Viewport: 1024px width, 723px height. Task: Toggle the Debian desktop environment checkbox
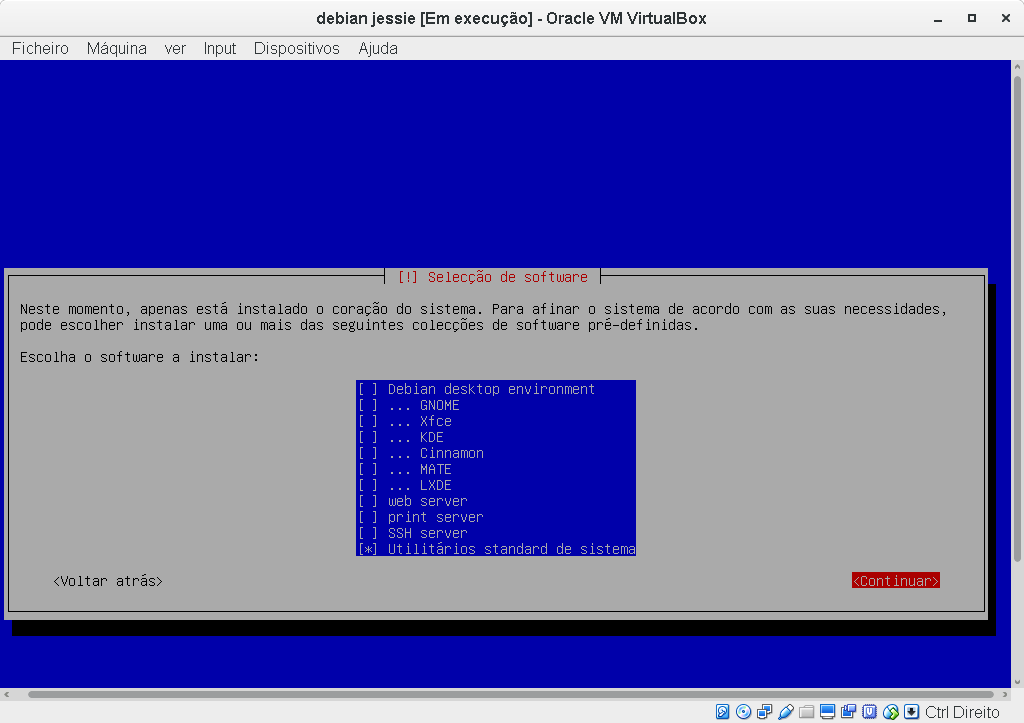(368, 389)
